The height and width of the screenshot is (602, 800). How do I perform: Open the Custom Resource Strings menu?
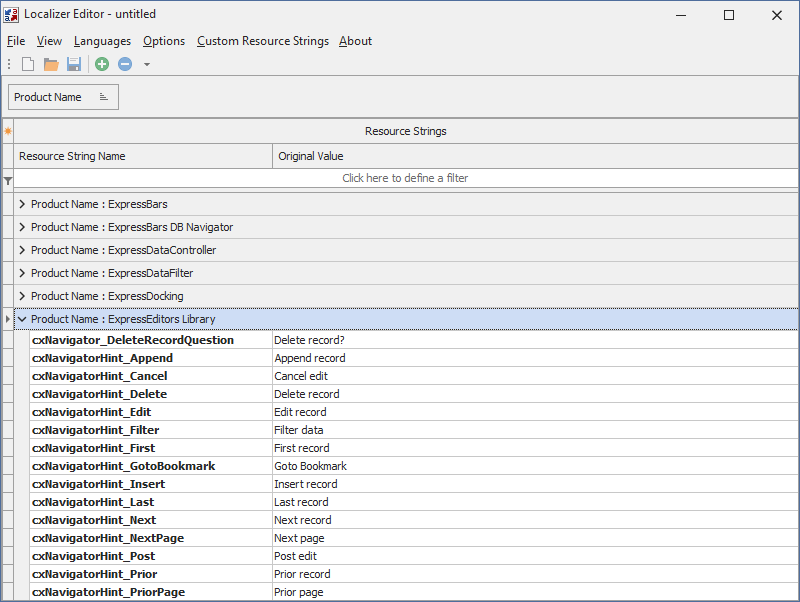pos(262,41)
